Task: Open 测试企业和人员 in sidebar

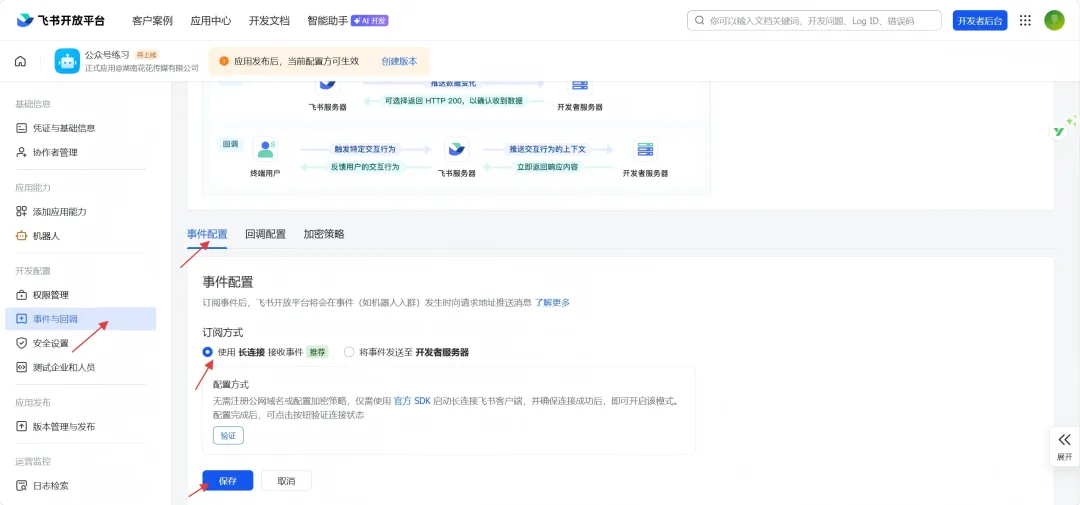Action: coord(80,367)
